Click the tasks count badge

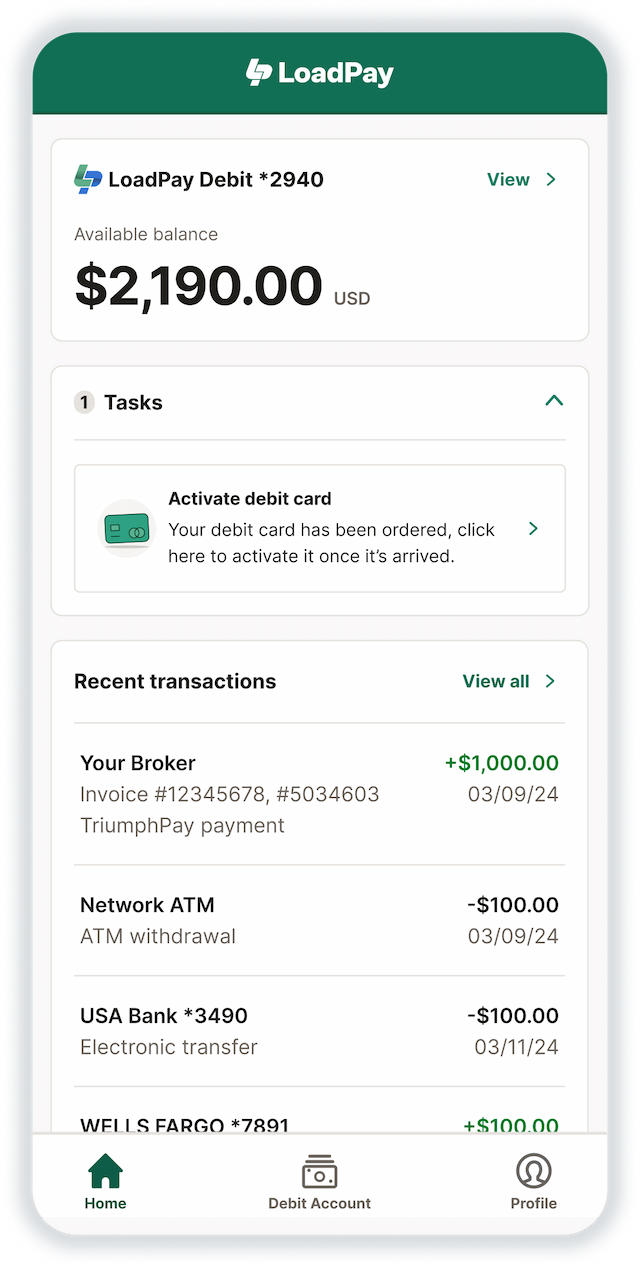tap(85, 402)
